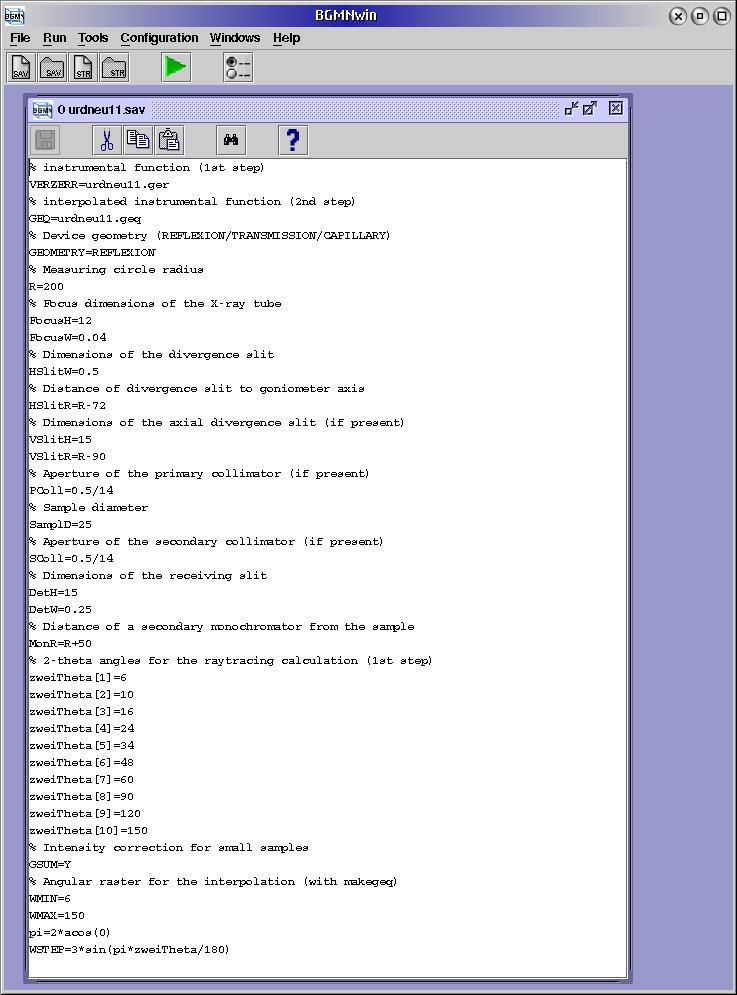Click the 'DetH=15' line

[53, 593]
